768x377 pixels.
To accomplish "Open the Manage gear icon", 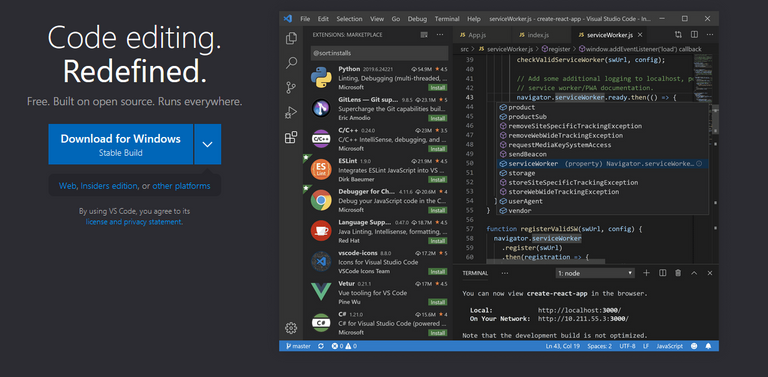I will 291,328.
